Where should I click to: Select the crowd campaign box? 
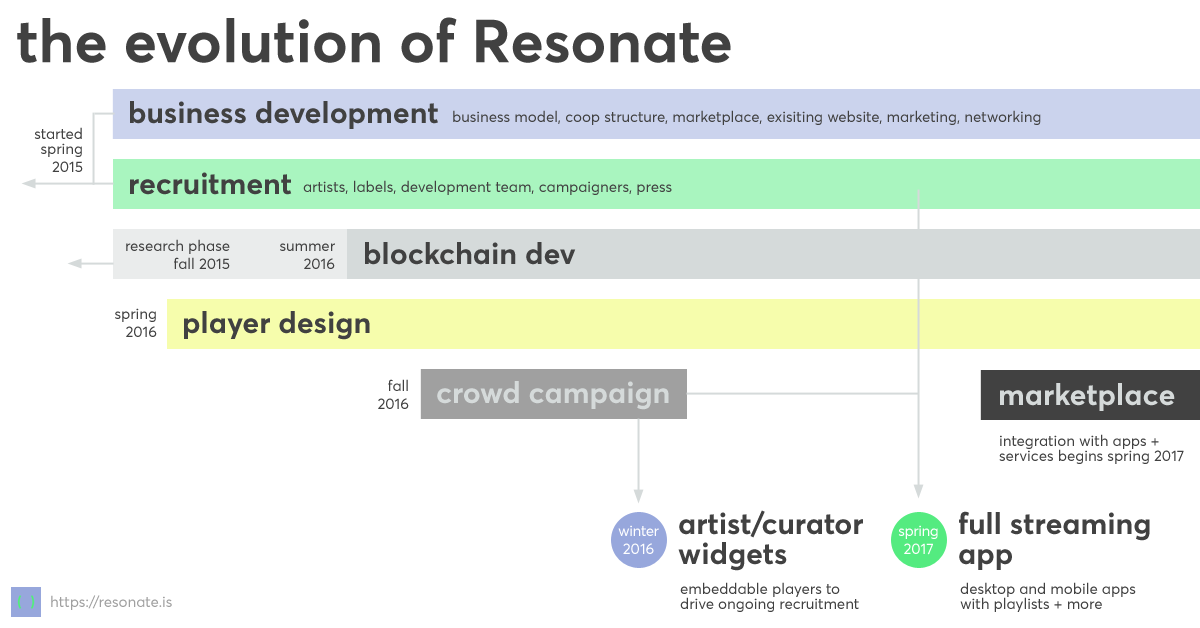click(x=553, y=394)
